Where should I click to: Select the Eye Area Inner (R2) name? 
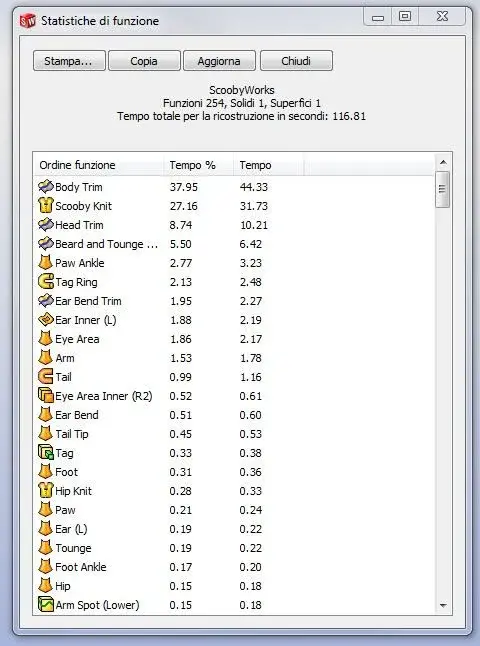click(104, 396)
